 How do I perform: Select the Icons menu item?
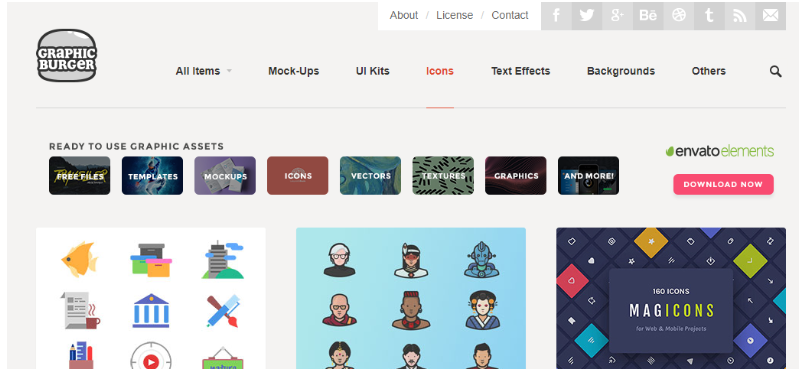[440, 71]
